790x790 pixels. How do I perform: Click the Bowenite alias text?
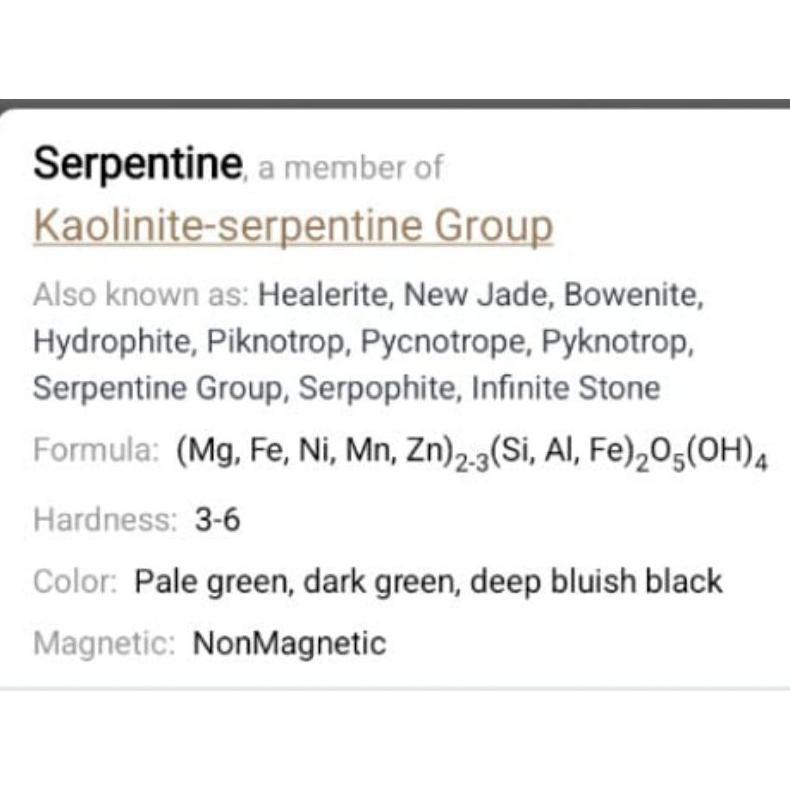point(632,294)
